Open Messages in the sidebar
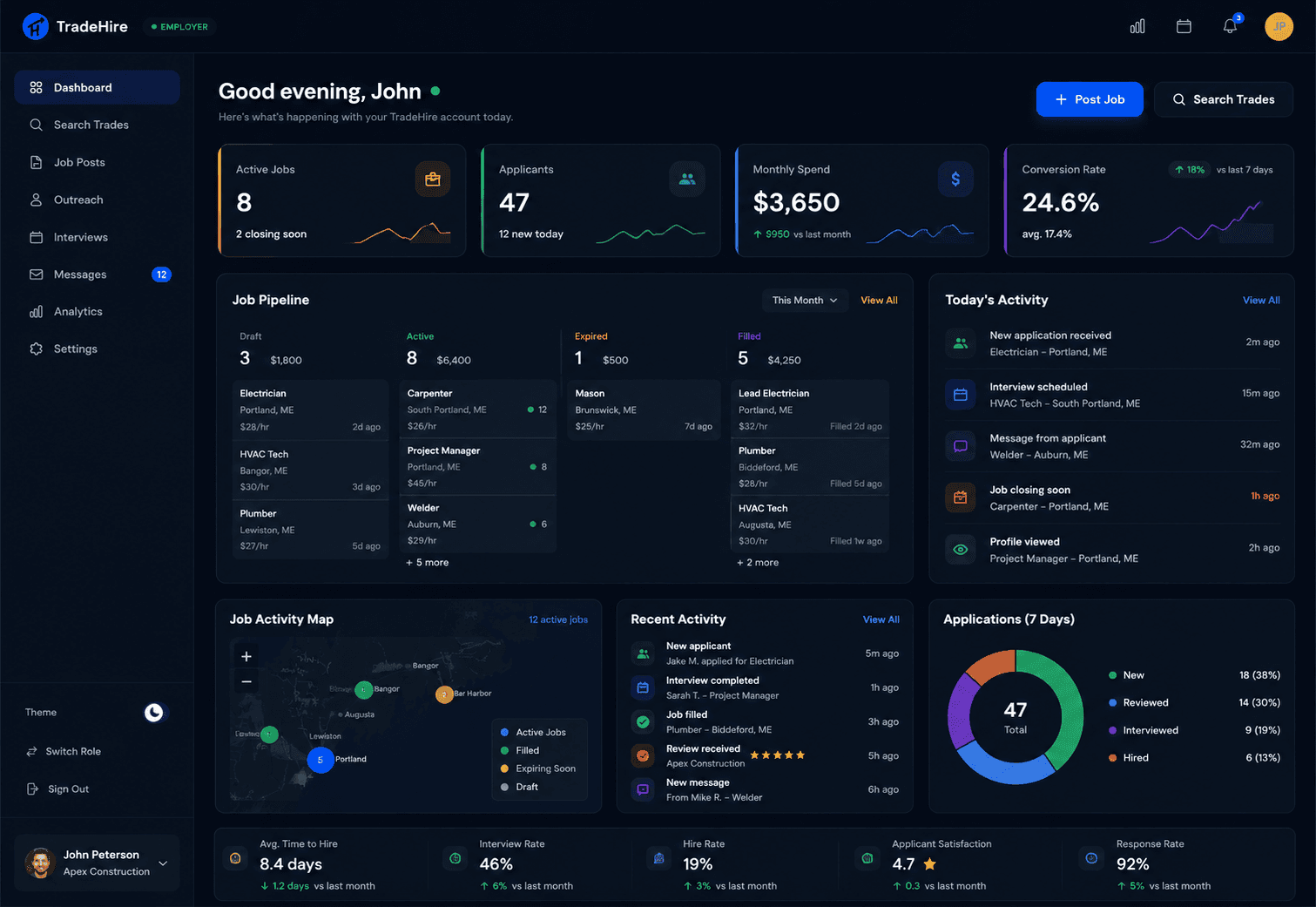 pyautogui.click(x=97, y=274)
